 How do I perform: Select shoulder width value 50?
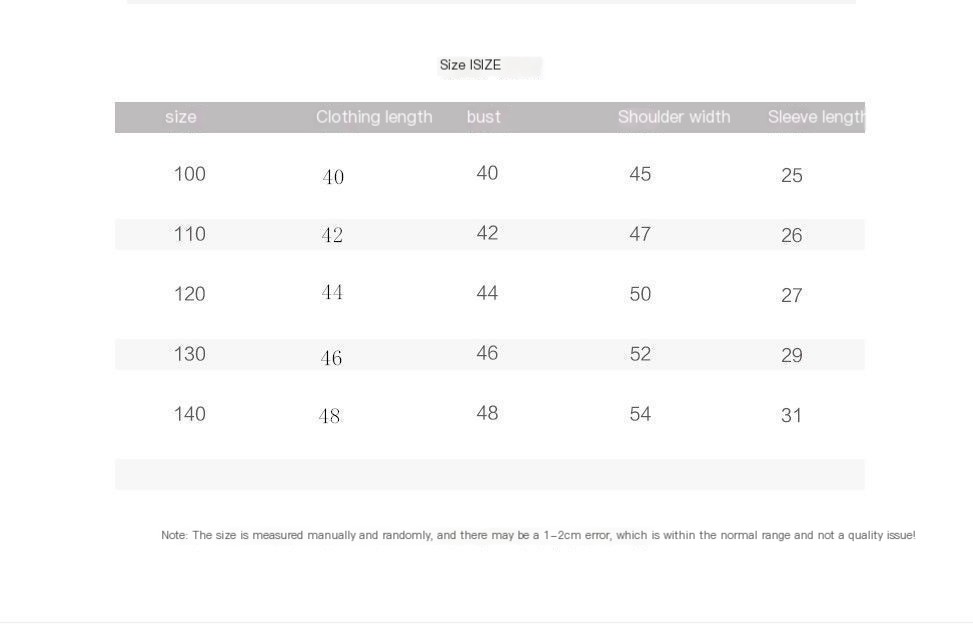640,294
